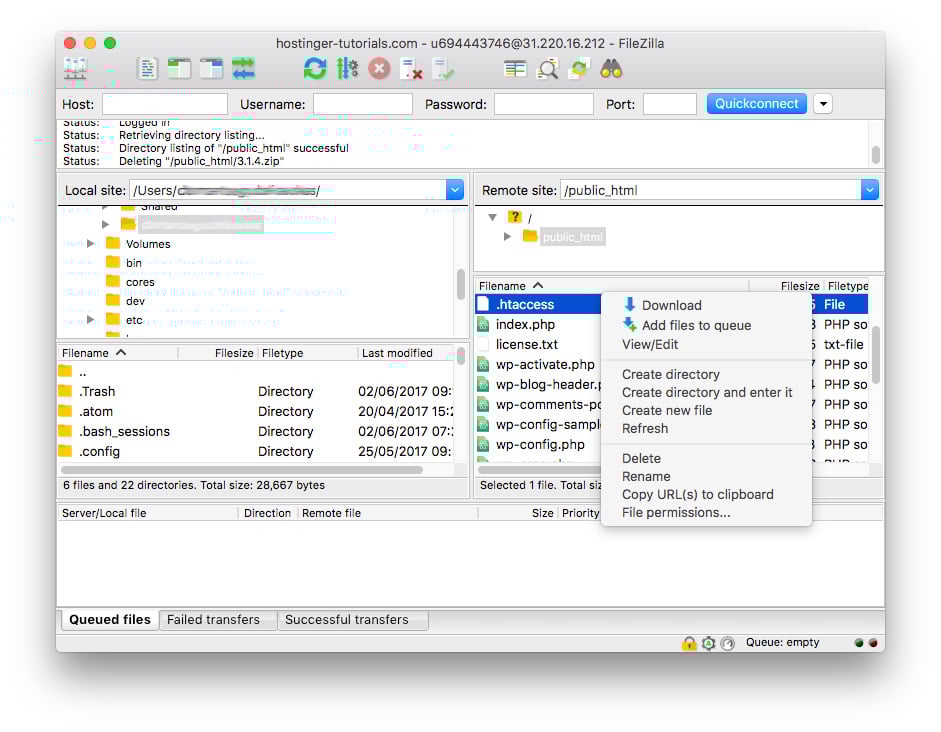Click the .htaccess file icon

(x=483, y=304)
